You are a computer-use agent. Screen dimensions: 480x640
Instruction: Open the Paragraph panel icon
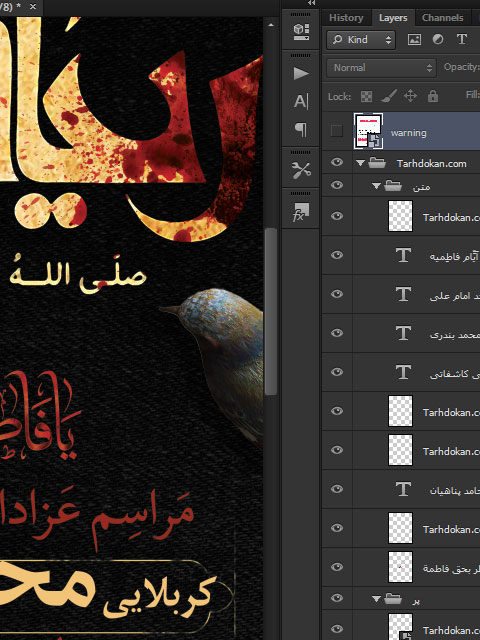coord(301,129)
